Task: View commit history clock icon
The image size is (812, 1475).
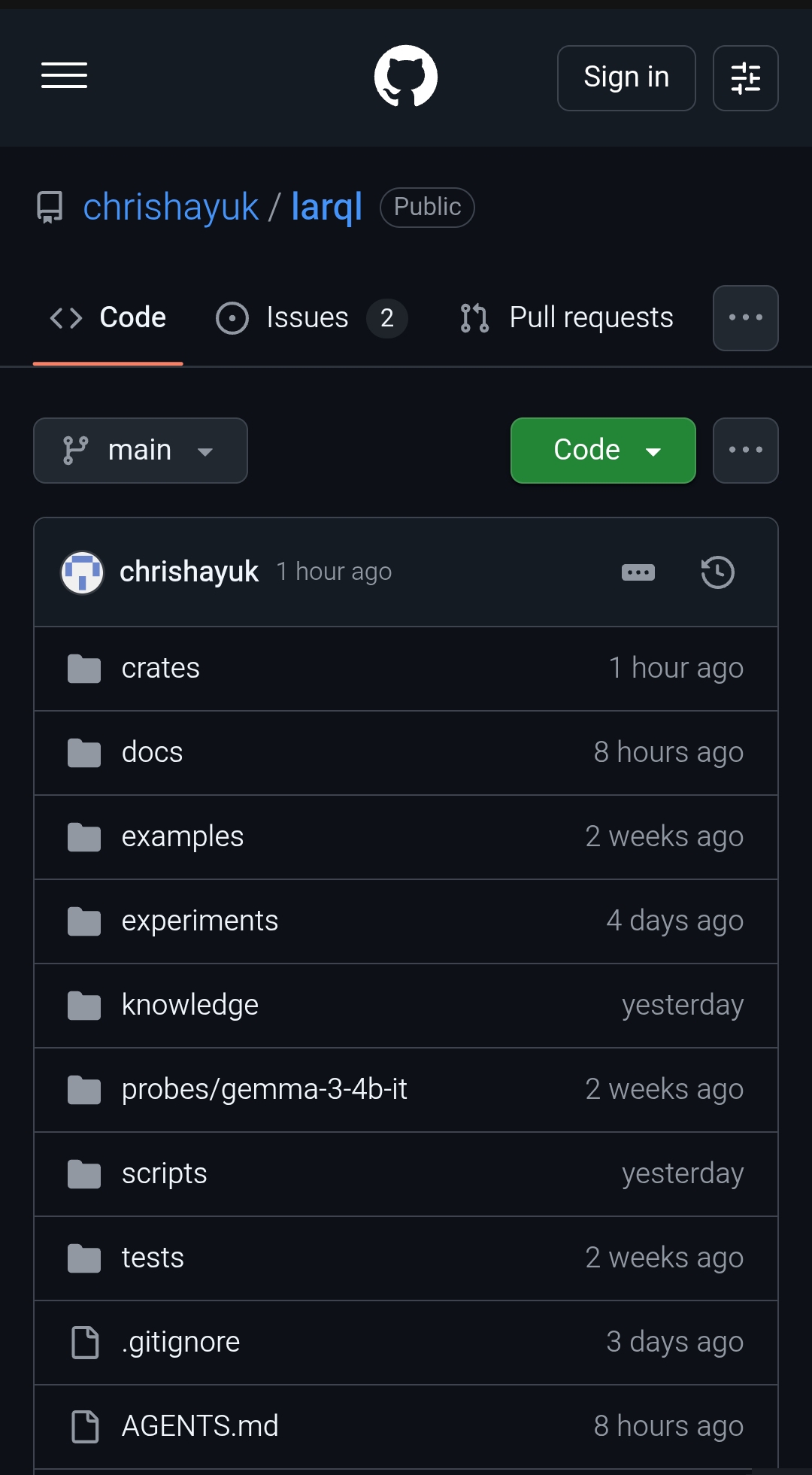Action: click(717, 572)
